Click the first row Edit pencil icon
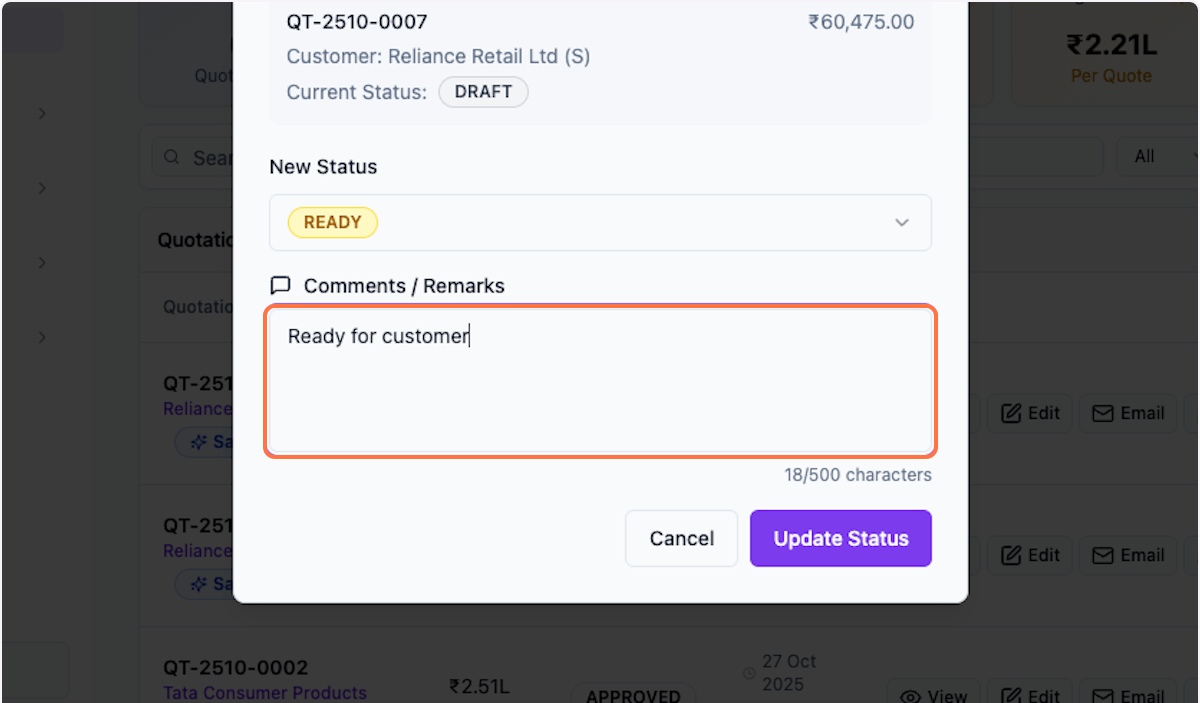This screenshot has height=703, width=1200. (1011, 413)
